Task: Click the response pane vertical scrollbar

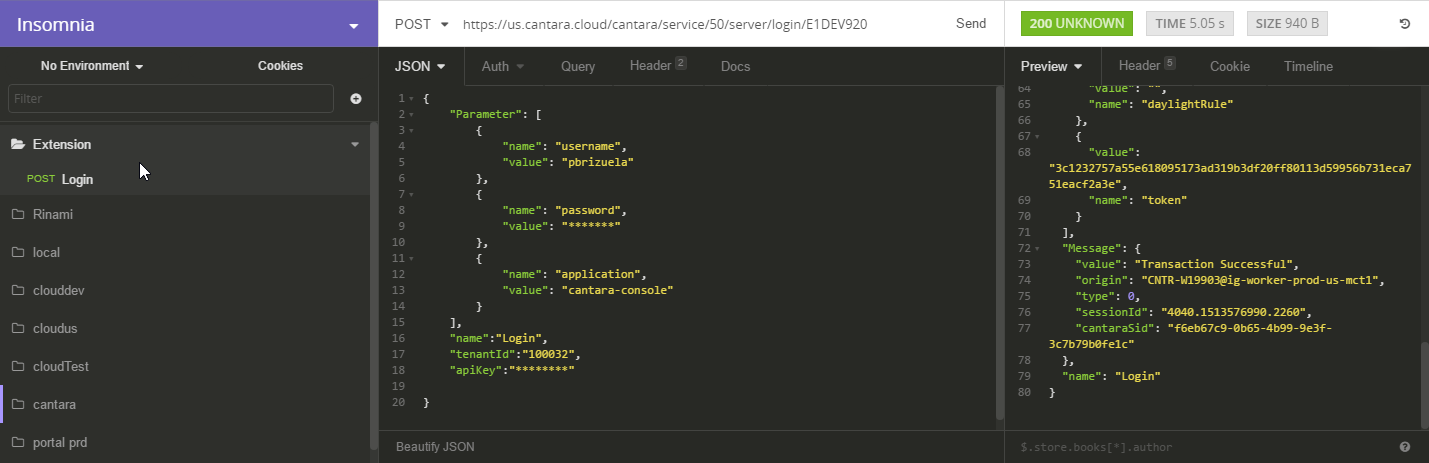Action: click(1424, 380)
